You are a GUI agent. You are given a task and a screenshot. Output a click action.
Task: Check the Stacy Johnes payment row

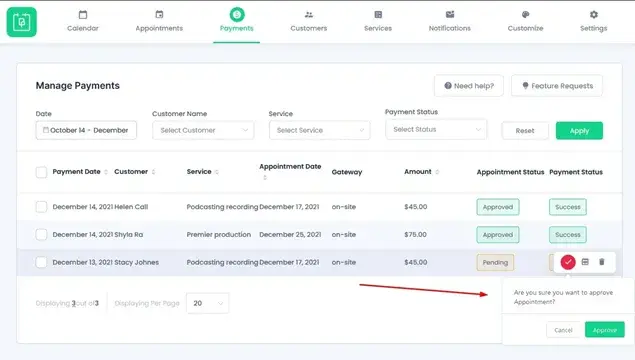point(41,262)
